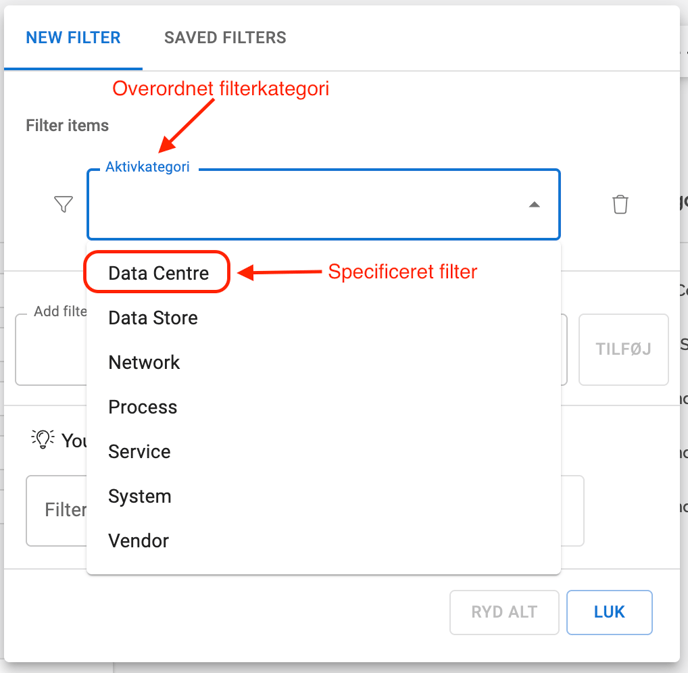Viewport: 688px width, 673px height.
Task: Select Data Centre from the list
Action: (158, 273)
